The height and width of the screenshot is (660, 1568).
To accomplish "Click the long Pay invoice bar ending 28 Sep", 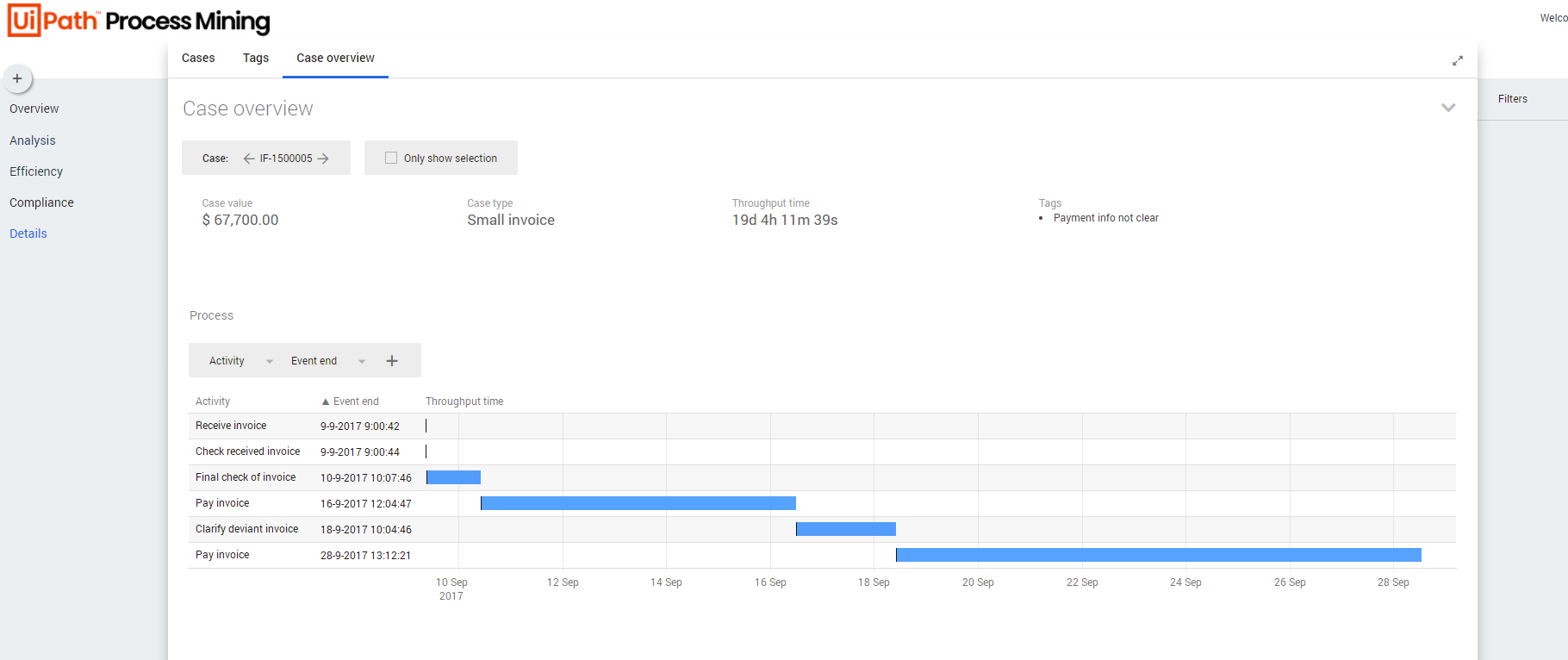I will click(1158, 555).
